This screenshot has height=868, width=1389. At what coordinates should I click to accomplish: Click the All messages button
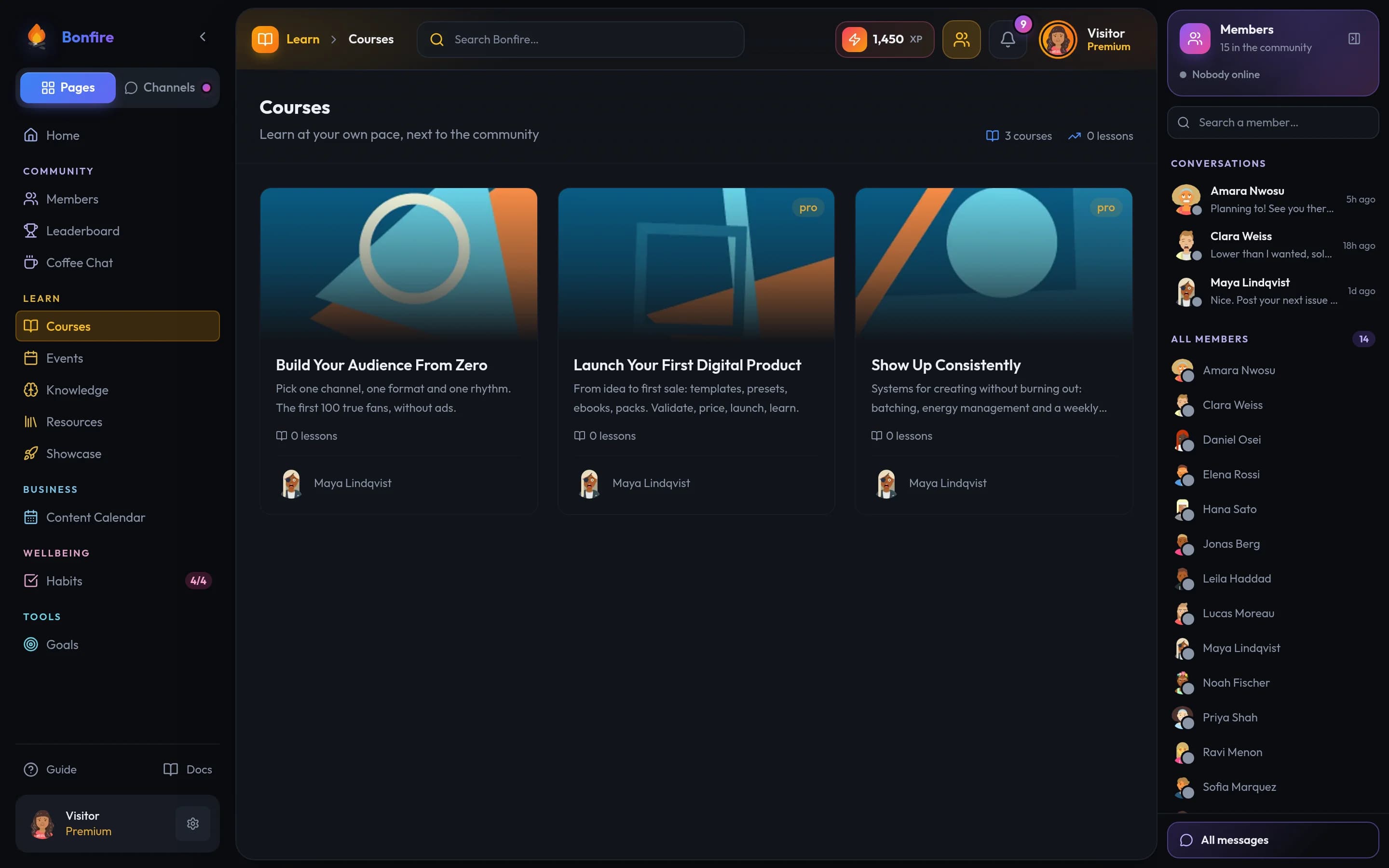[x=1272, y=840]
